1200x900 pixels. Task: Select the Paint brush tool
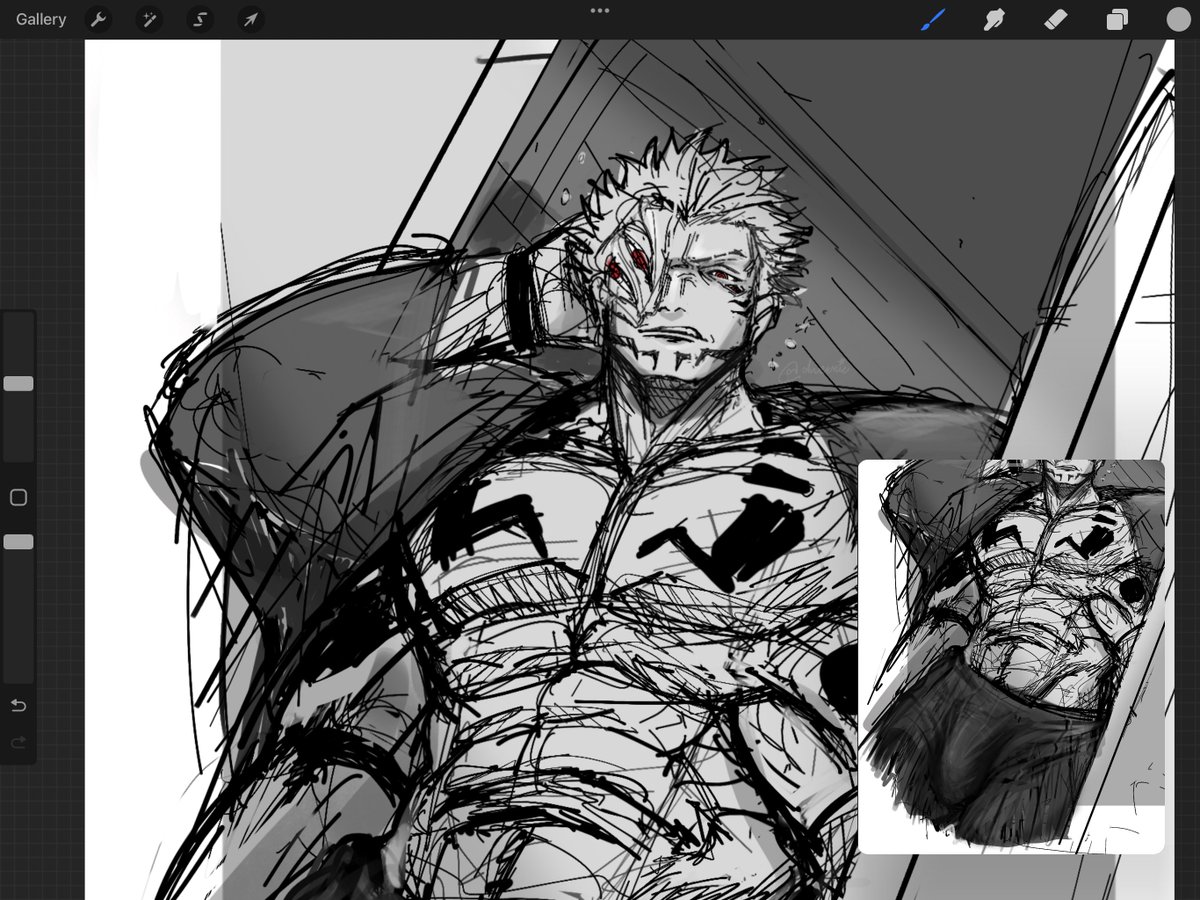[933, 19]
